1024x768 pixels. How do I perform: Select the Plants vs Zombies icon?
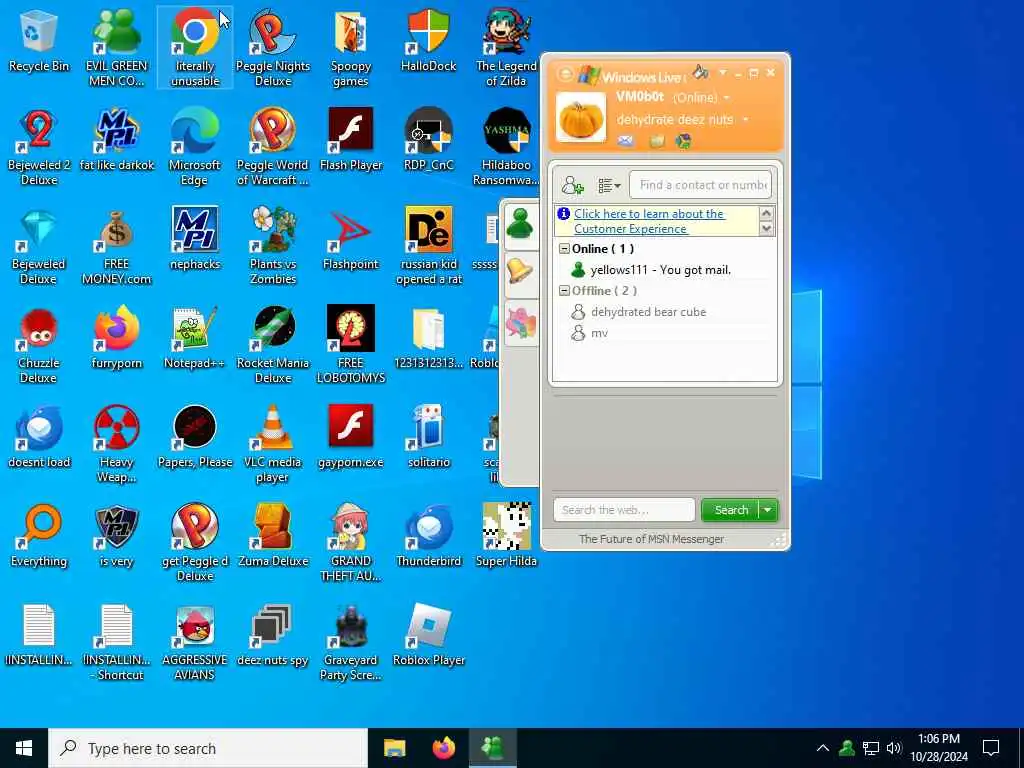click(x=273, y=247)
